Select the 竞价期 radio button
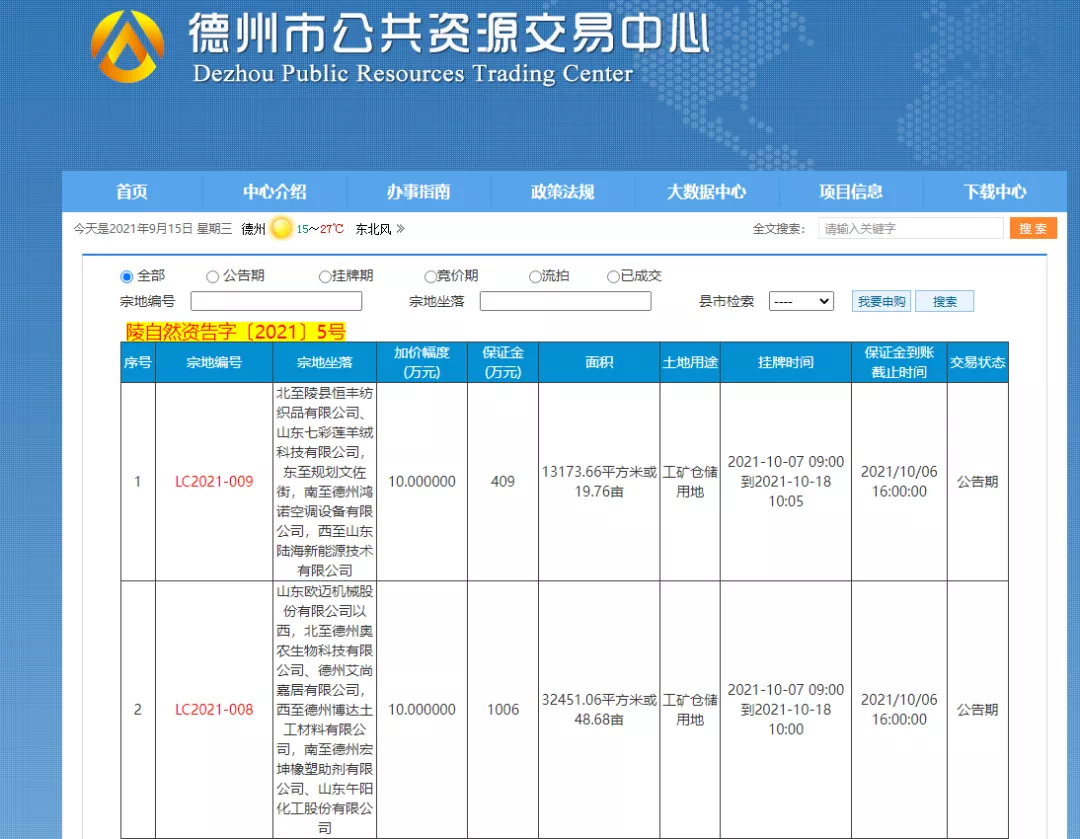 (430, 277)
